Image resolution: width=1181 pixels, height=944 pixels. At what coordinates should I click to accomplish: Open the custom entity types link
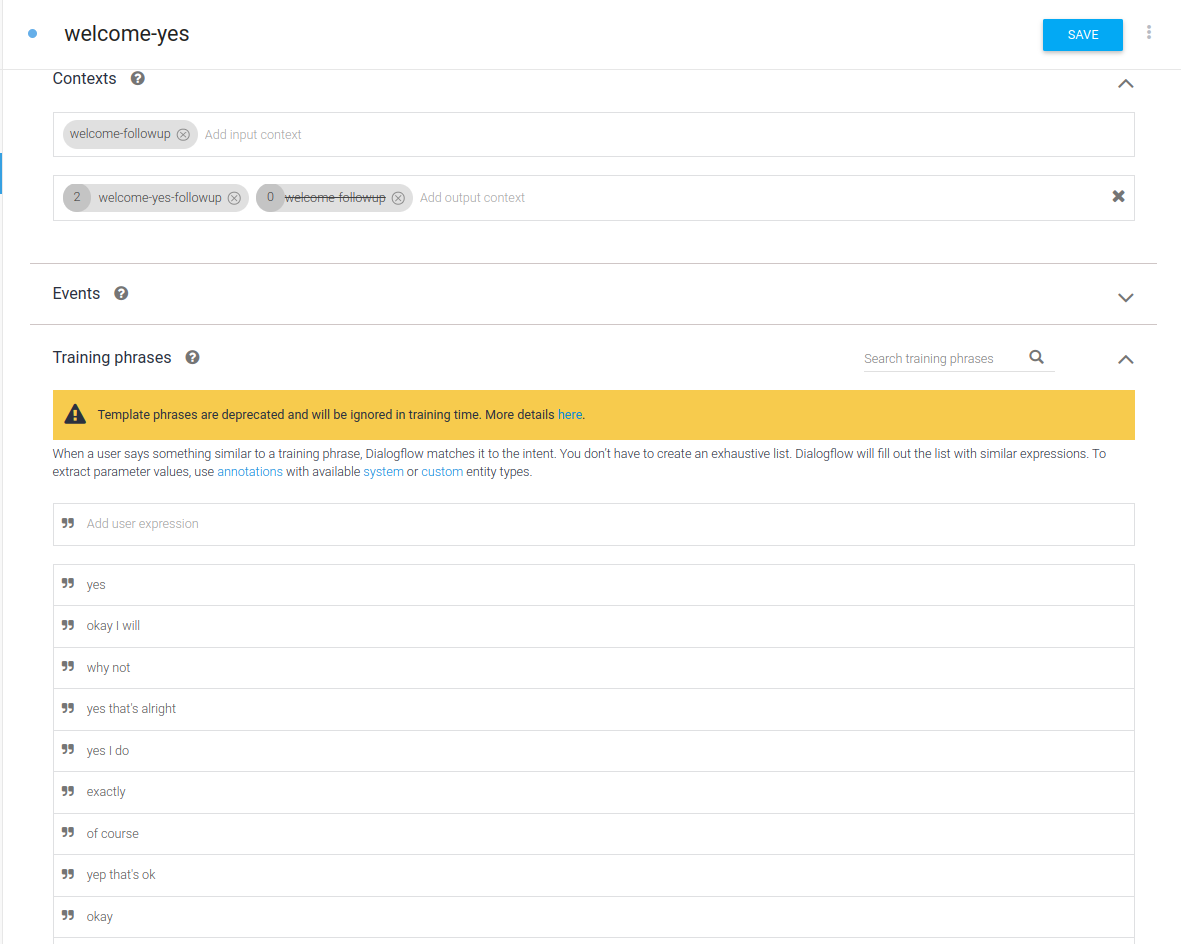[x=442, y=471]
